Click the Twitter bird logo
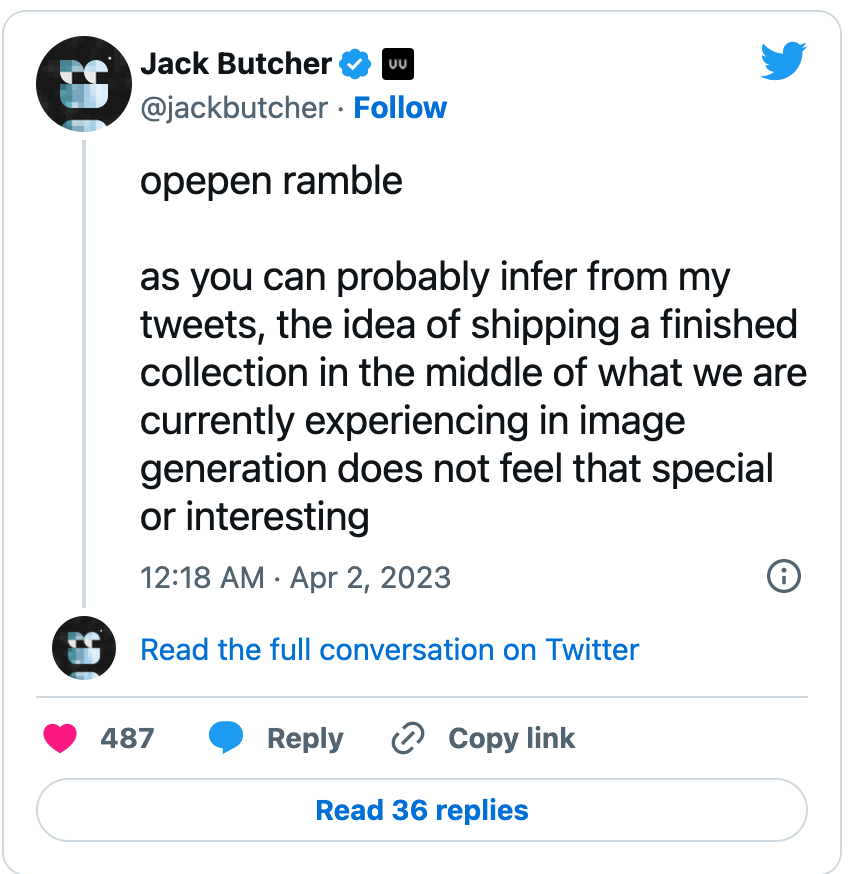848x874 pixels. pos(783,60)
